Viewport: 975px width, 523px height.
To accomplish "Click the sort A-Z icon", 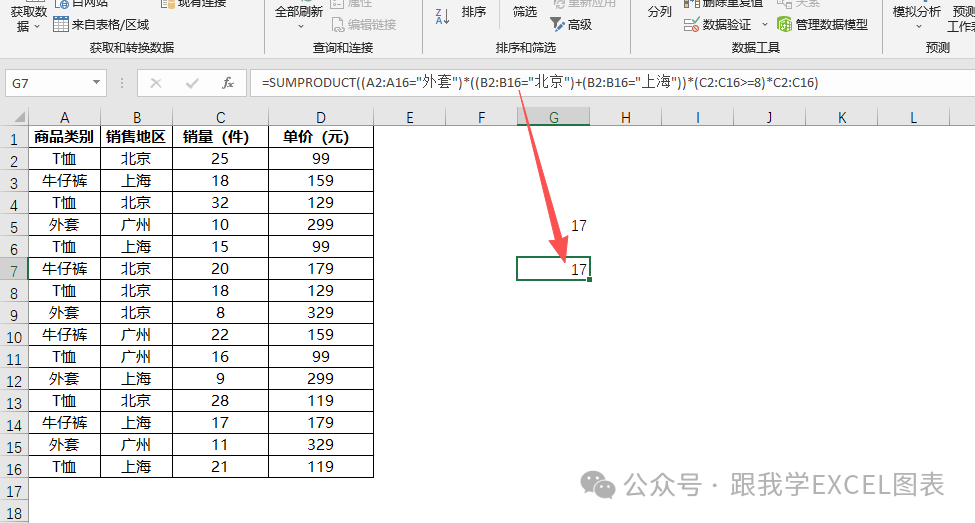I will point(442,17).
